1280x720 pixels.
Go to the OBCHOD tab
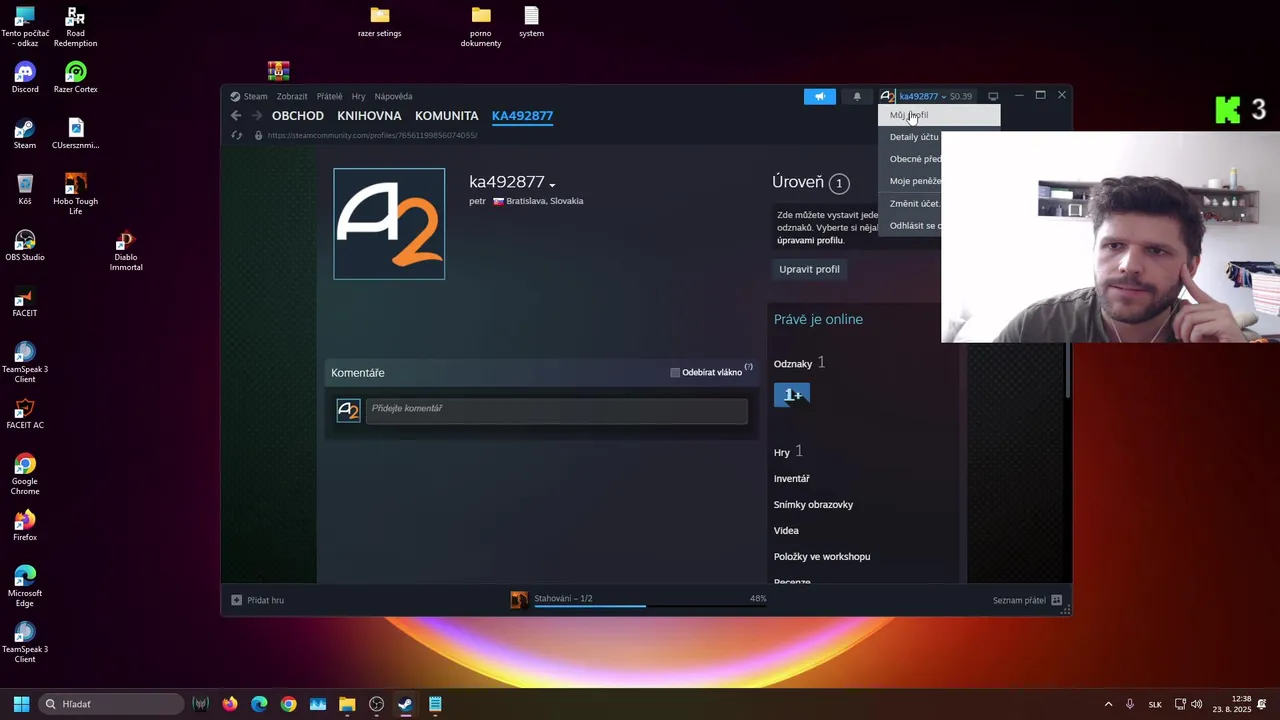point(298,116)
